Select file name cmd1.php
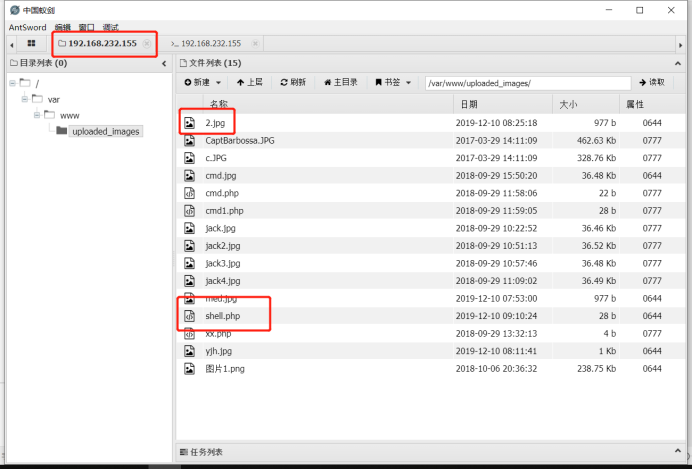 (224, 211)
